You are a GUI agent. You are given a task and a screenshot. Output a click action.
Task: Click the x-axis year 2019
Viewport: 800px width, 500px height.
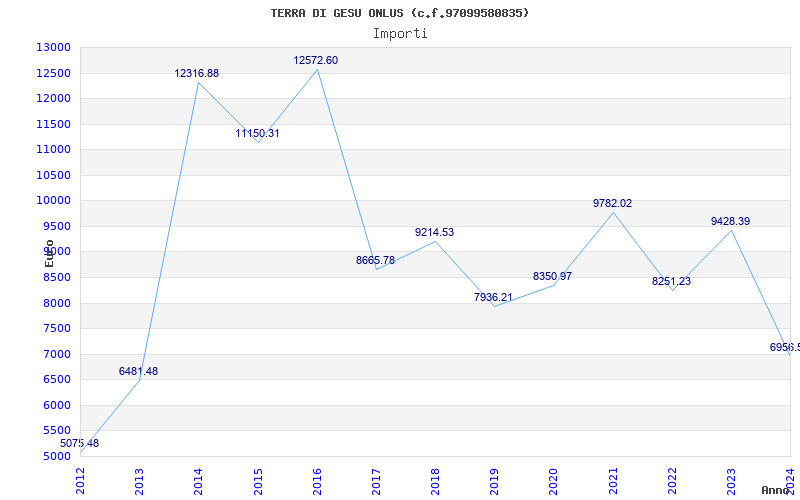point(494,482)
